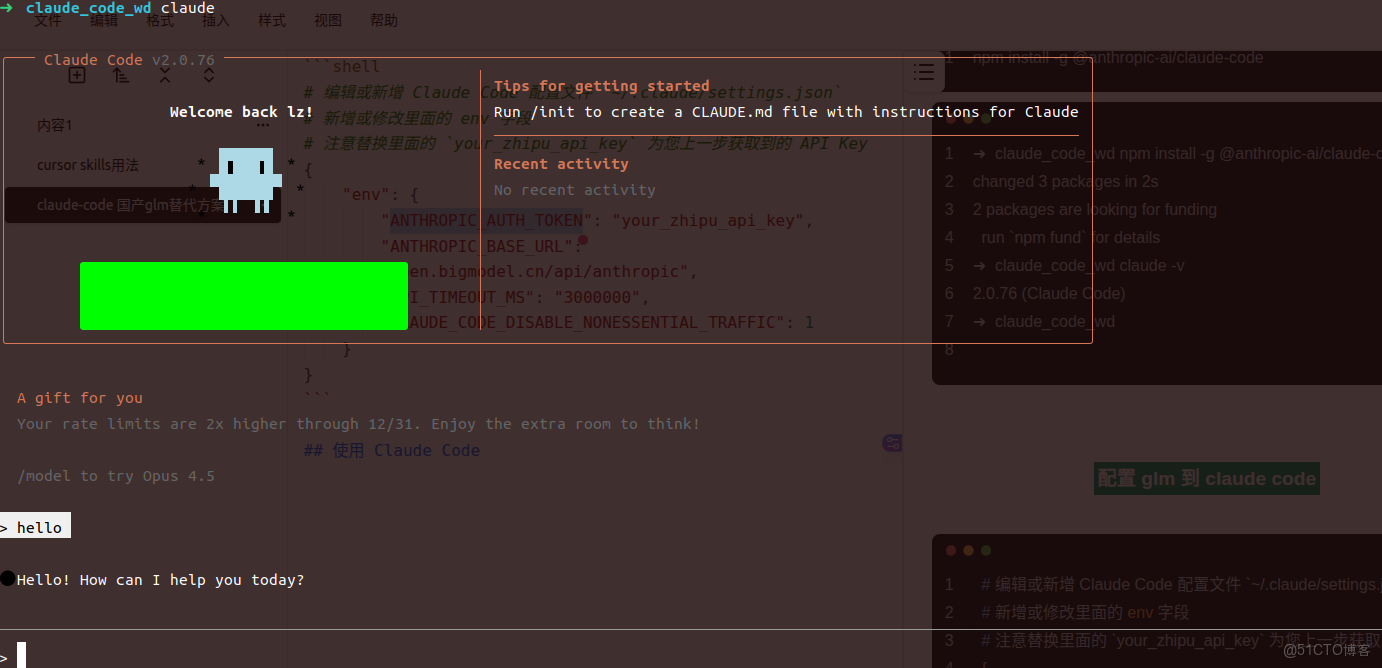Click the yellow dot on lower code block
The width and height of the screenshot is (1382, 668).
(968, 550)
